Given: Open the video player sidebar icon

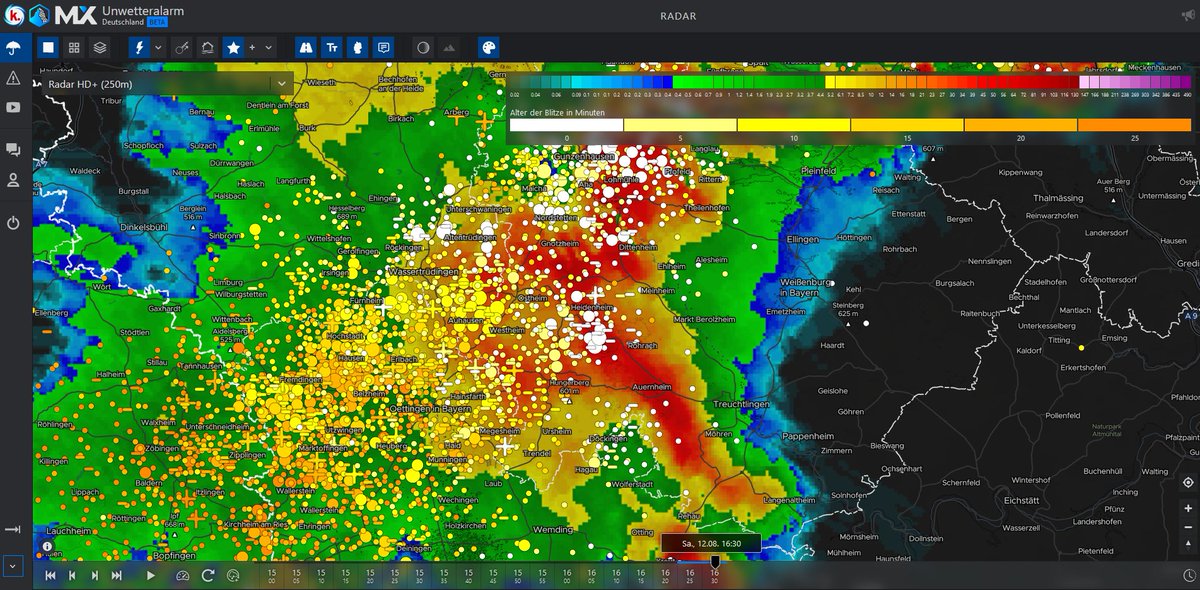Looking at the screenshot, I should click(13, 107).
